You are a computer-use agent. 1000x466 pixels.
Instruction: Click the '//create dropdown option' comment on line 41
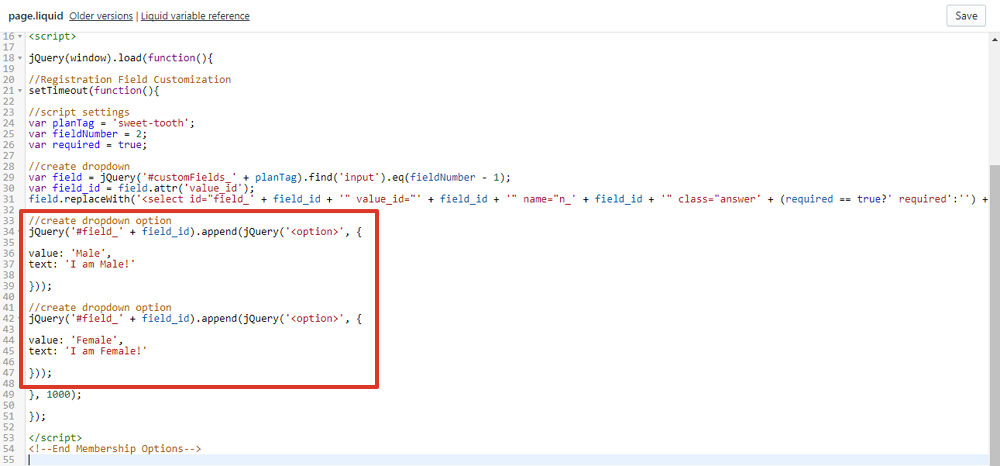(x=99, y=307)
